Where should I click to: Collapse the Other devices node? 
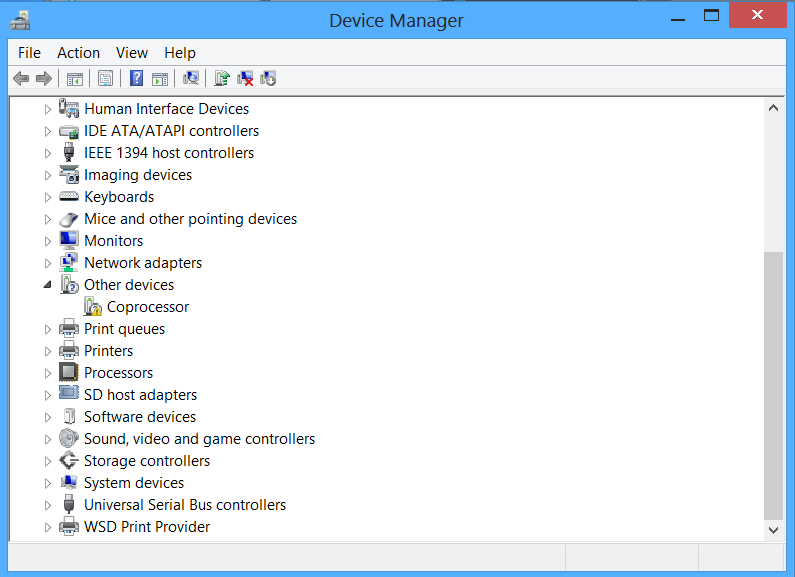[47, 285]
